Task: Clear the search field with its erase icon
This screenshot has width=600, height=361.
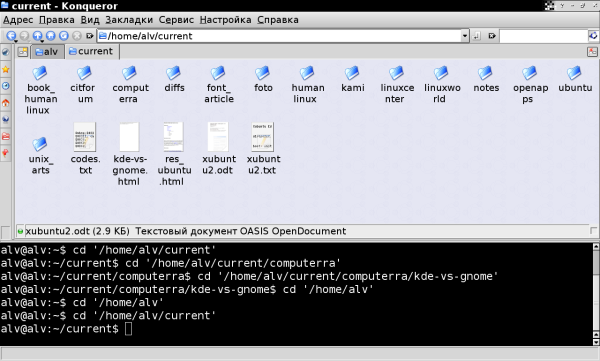Action: [492, 36]
